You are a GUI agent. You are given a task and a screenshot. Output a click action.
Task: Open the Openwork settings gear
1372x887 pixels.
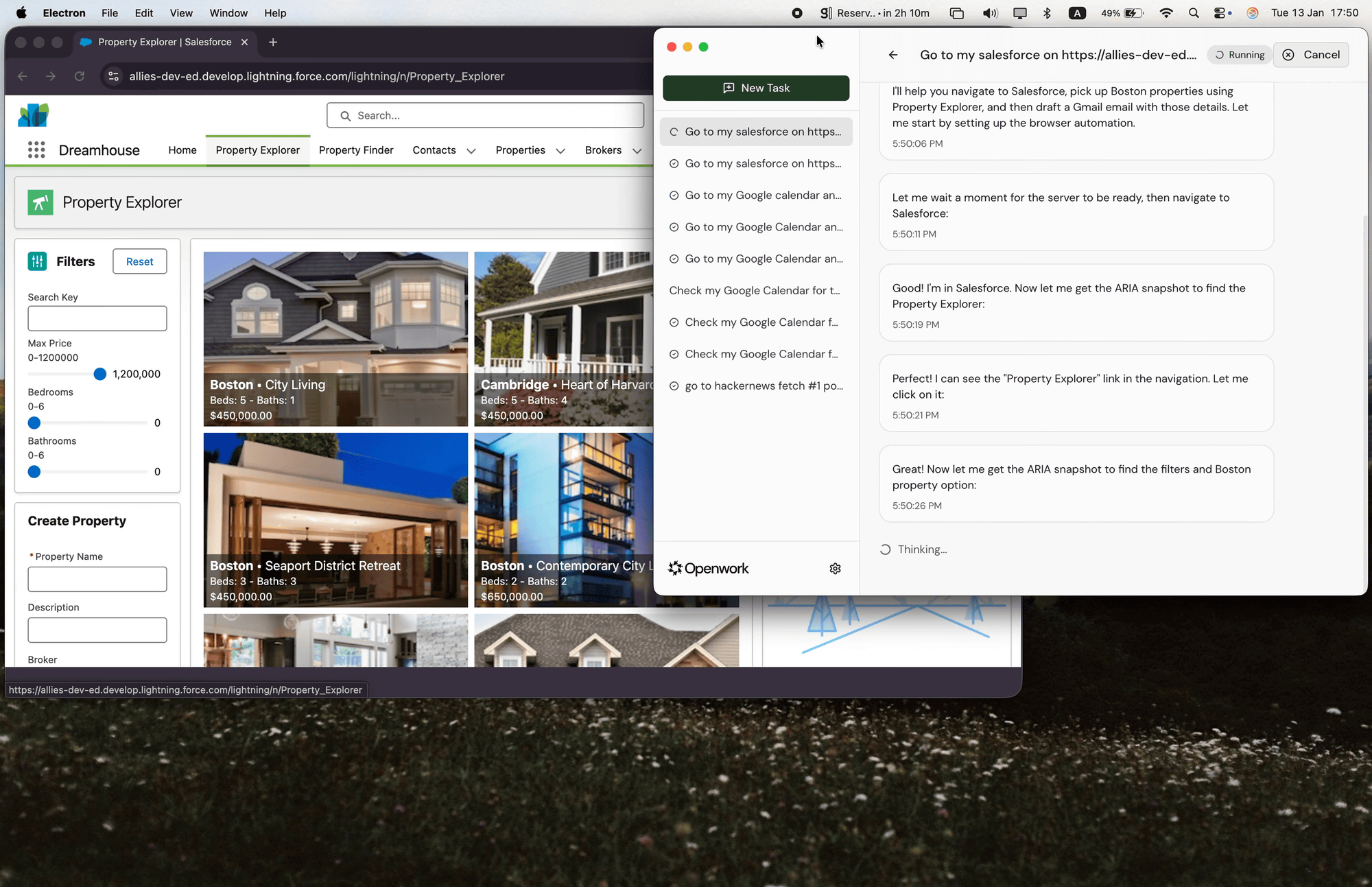(x=835, y=569)
